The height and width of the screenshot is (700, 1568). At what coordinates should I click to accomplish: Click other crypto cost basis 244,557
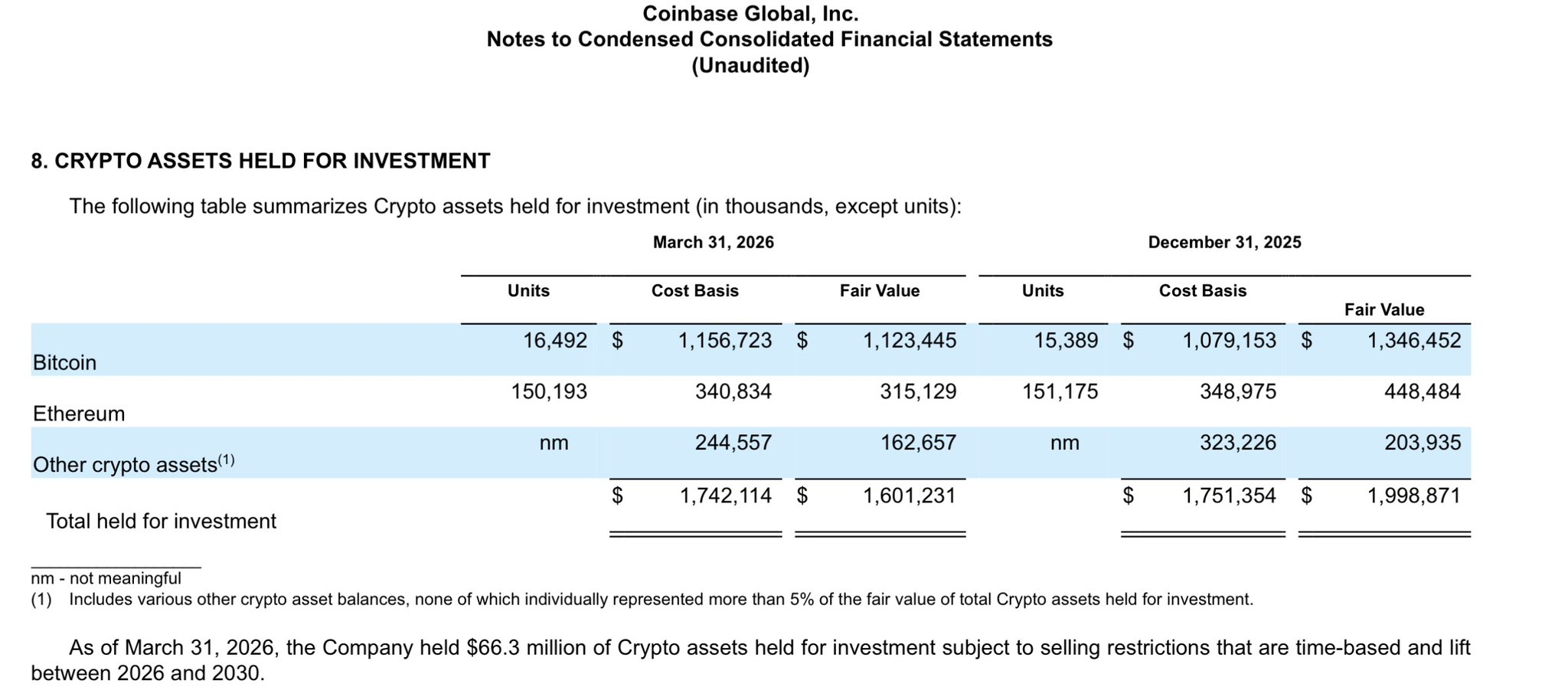733,443
